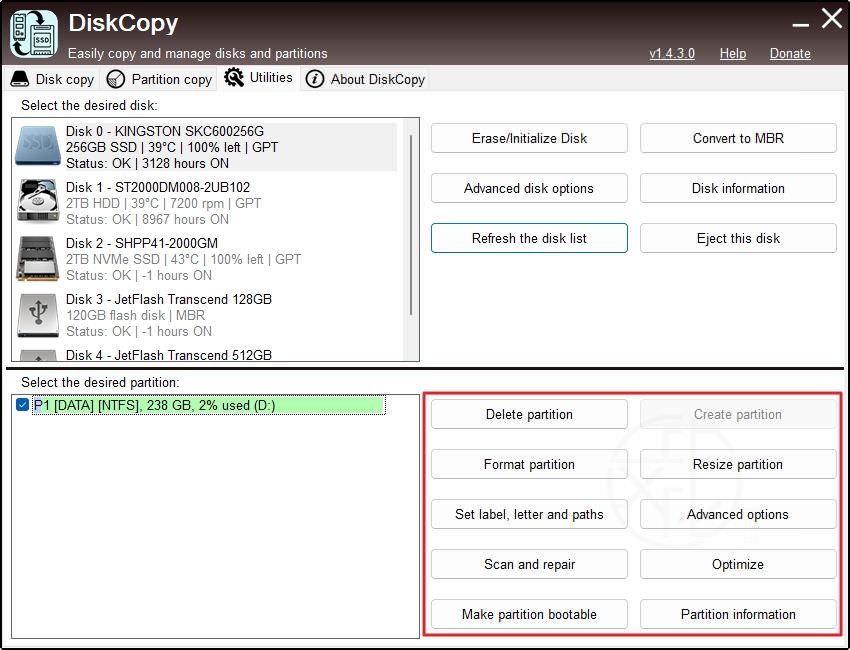Select the Disk 2 SHPP41 NVMe icon
Screen dimensions: 850x650
pos(38,258)
